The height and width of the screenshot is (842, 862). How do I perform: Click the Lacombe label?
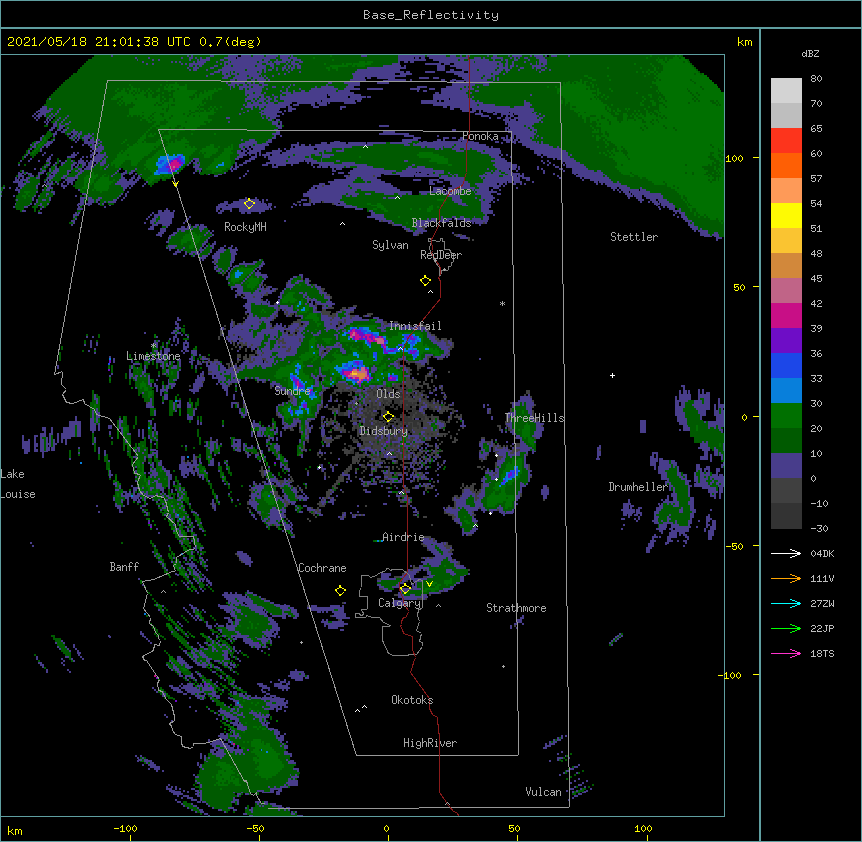pyautogui.click(x=450, y=191)
